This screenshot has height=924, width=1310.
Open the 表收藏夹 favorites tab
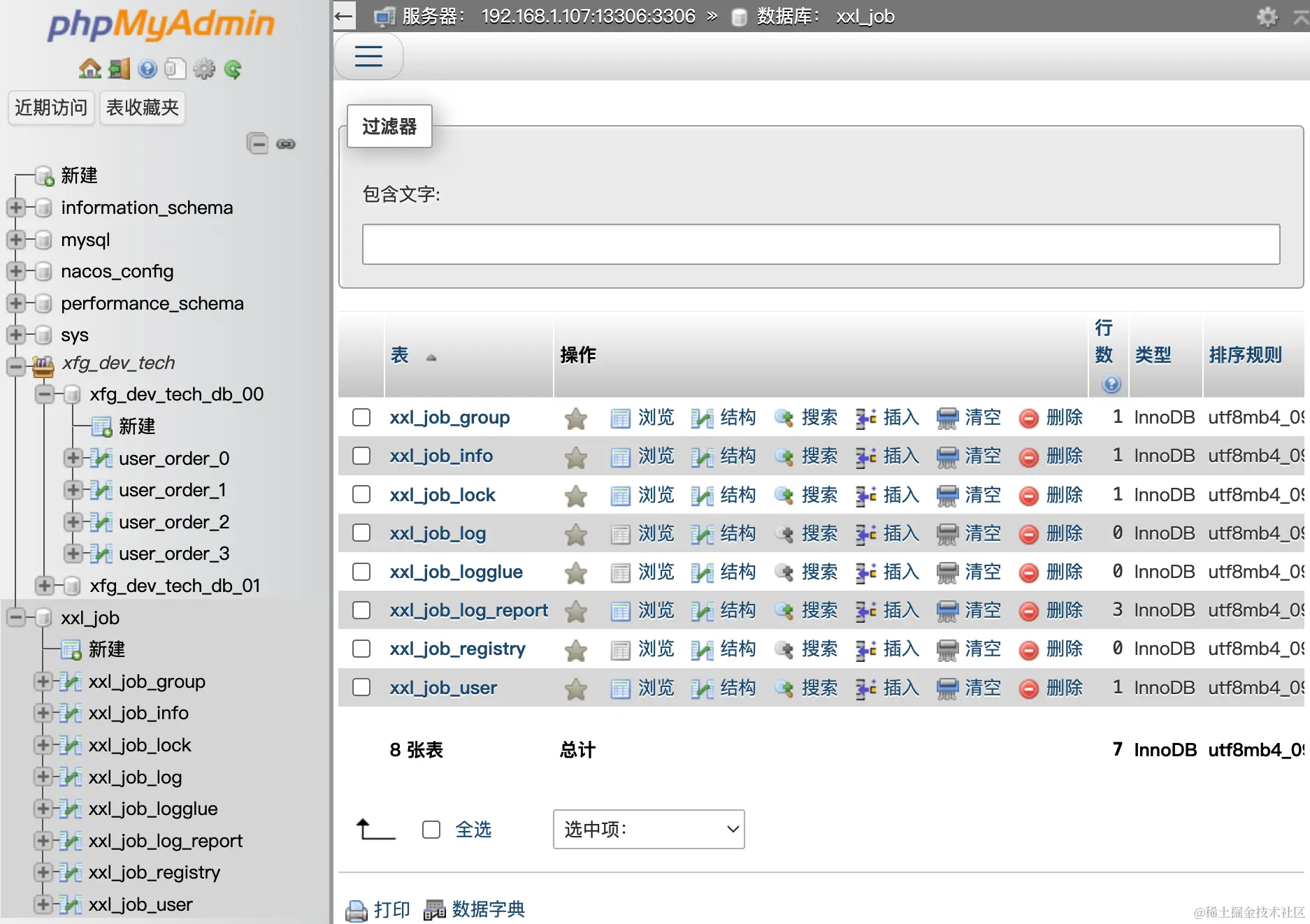(143, 108)
